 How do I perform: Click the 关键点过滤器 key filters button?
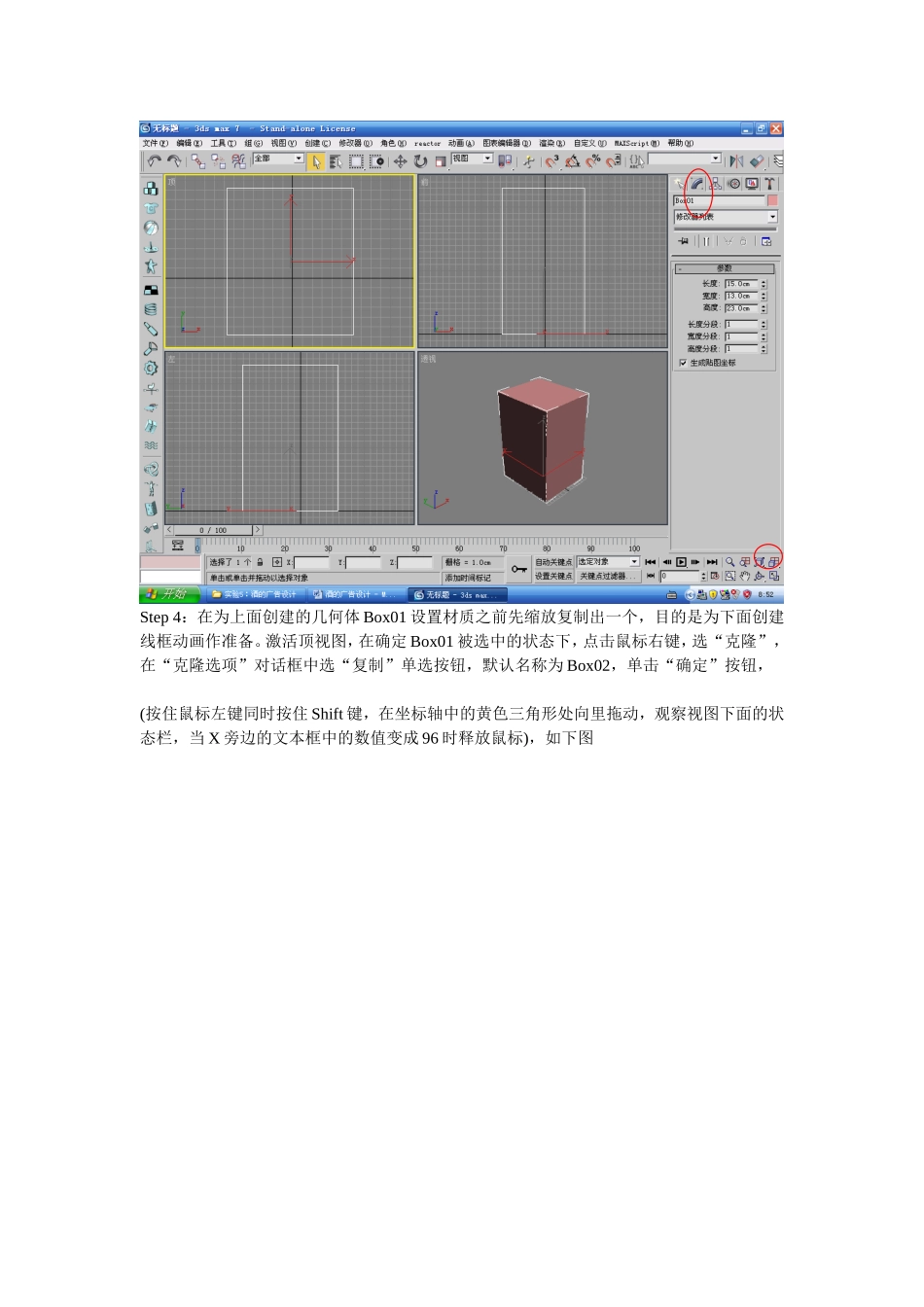pos(608,576)
